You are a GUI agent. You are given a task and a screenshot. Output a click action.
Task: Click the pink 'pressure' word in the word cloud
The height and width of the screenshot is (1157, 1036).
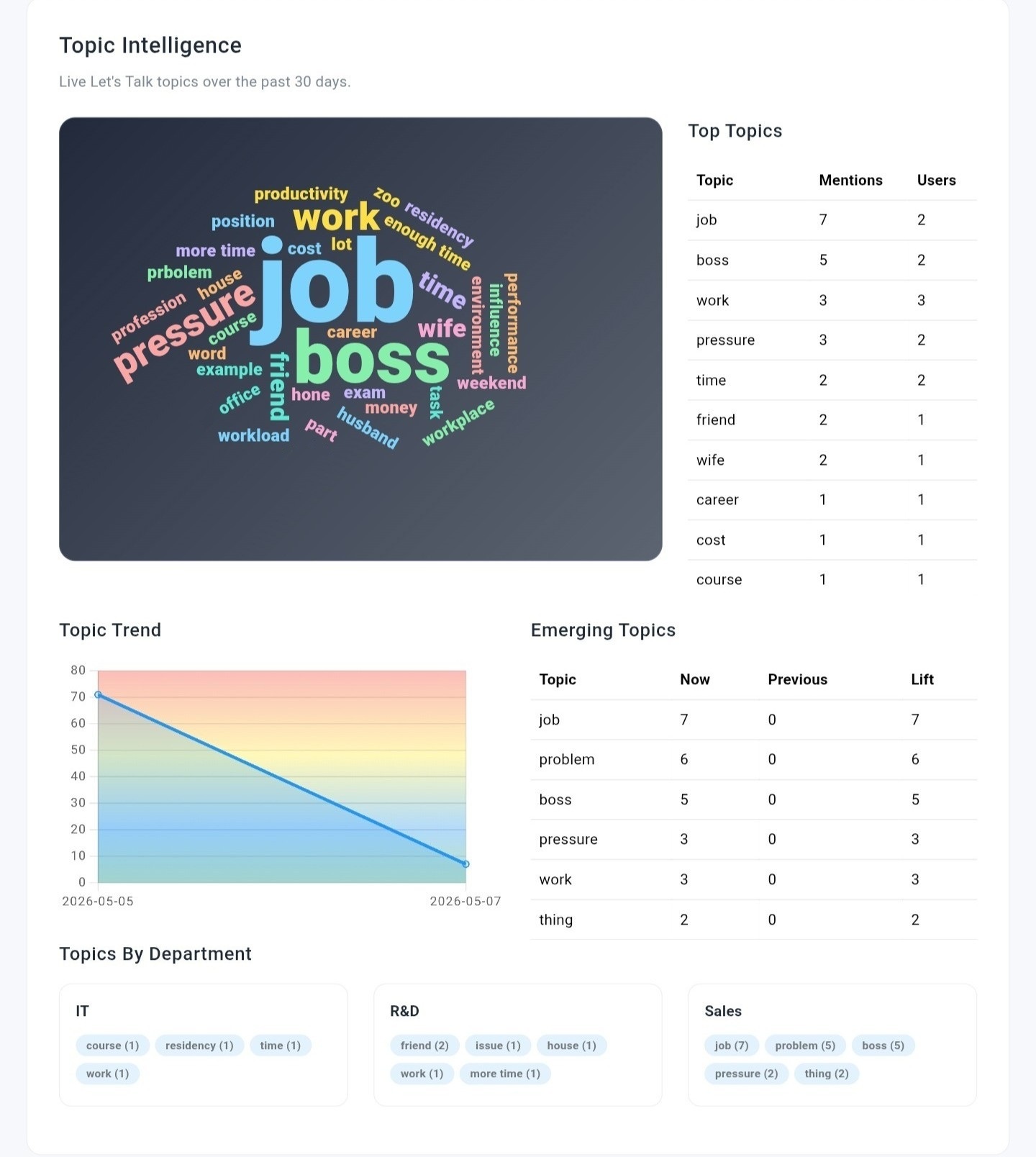(x=185, y=330)
